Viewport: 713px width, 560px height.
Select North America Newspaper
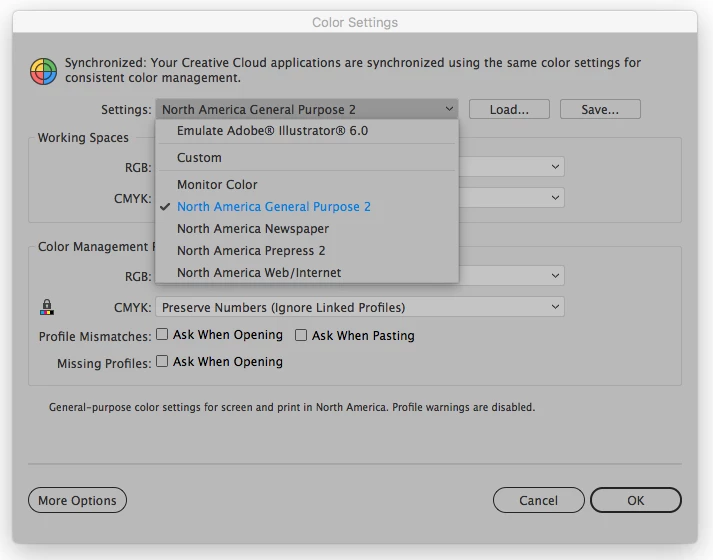pos(306,229)
